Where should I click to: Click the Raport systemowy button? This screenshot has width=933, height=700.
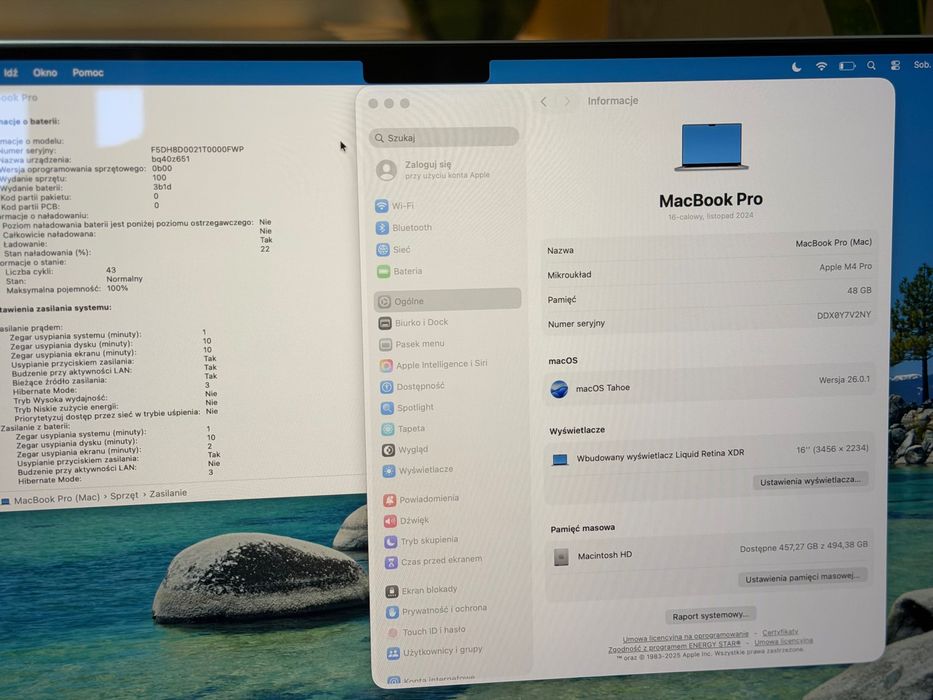(710, 615)
